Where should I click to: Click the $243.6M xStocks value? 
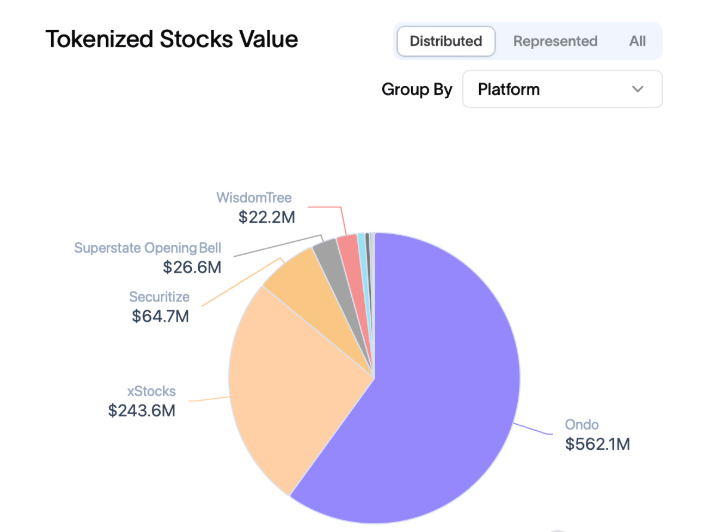pyautogui.click(x=142, y=411)
